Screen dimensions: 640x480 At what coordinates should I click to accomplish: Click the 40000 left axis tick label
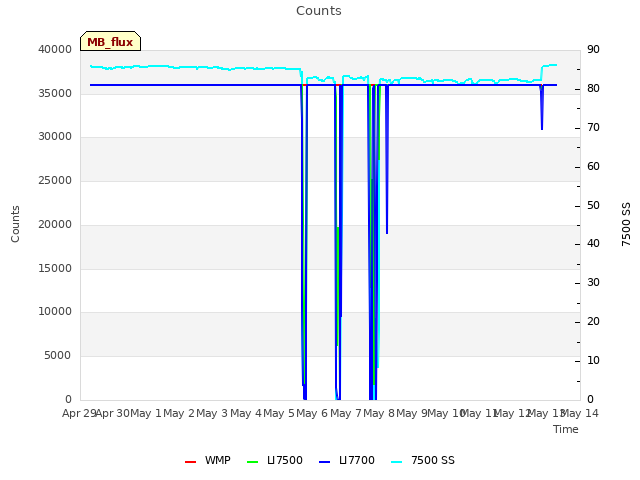pos(55,49)
